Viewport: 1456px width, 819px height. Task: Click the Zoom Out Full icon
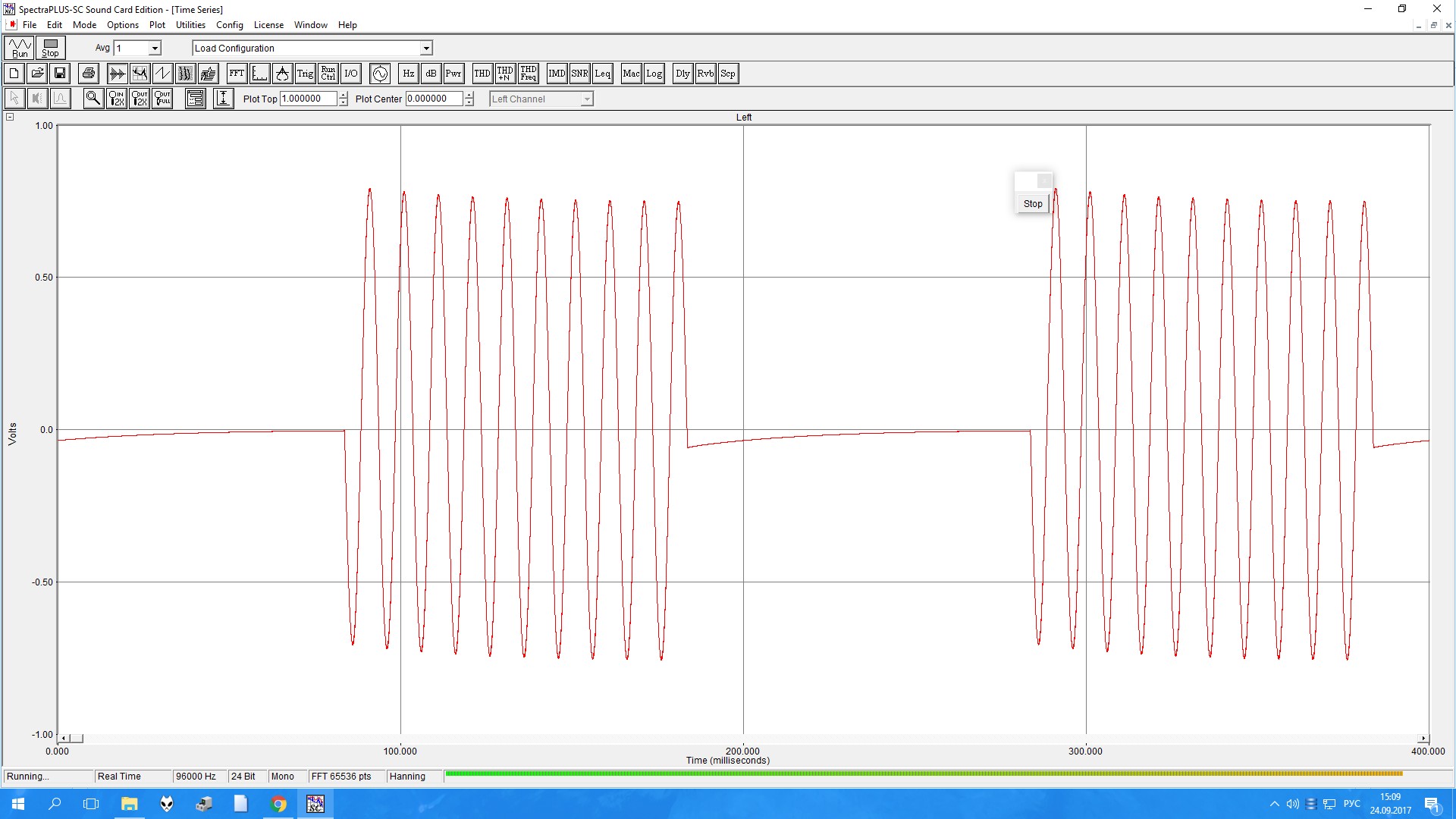(162, 99)
